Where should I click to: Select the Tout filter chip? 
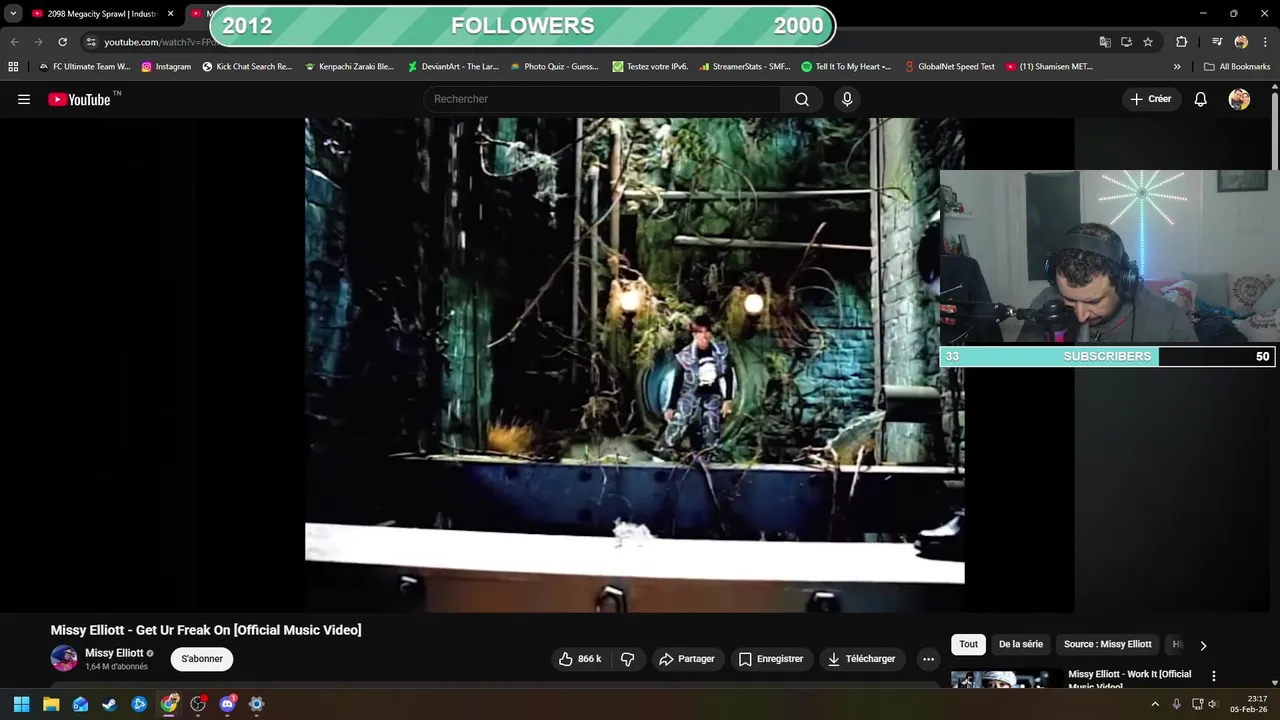(968, 644)
